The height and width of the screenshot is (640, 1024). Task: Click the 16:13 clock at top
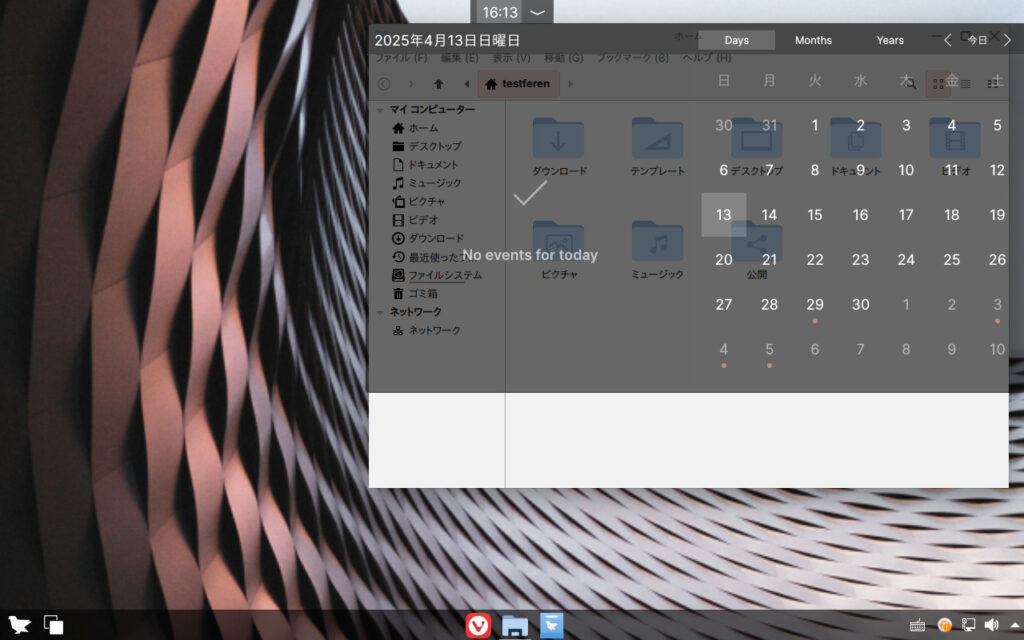click(x=500, y=12)
